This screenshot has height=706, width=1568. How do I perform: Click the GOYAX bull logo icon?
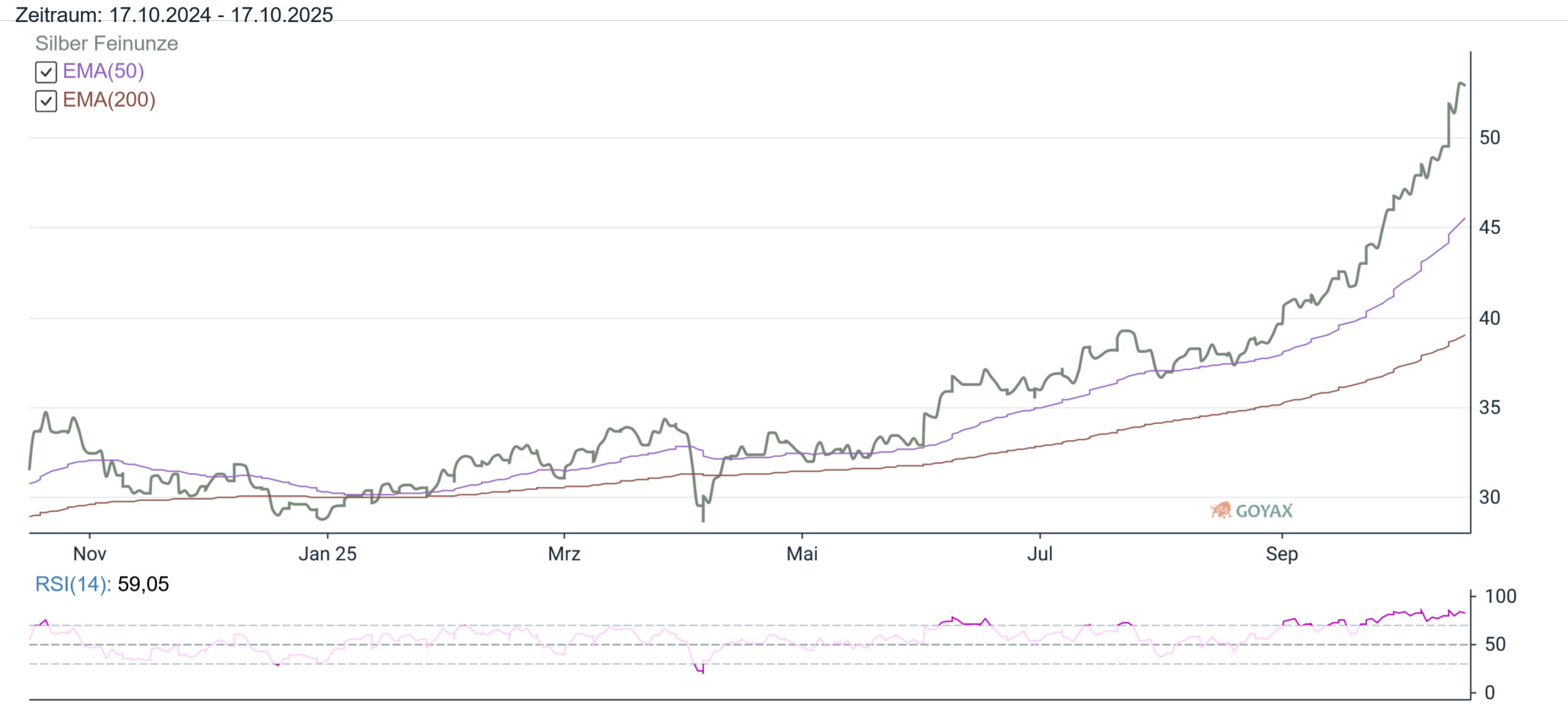tap(1221, 510)
